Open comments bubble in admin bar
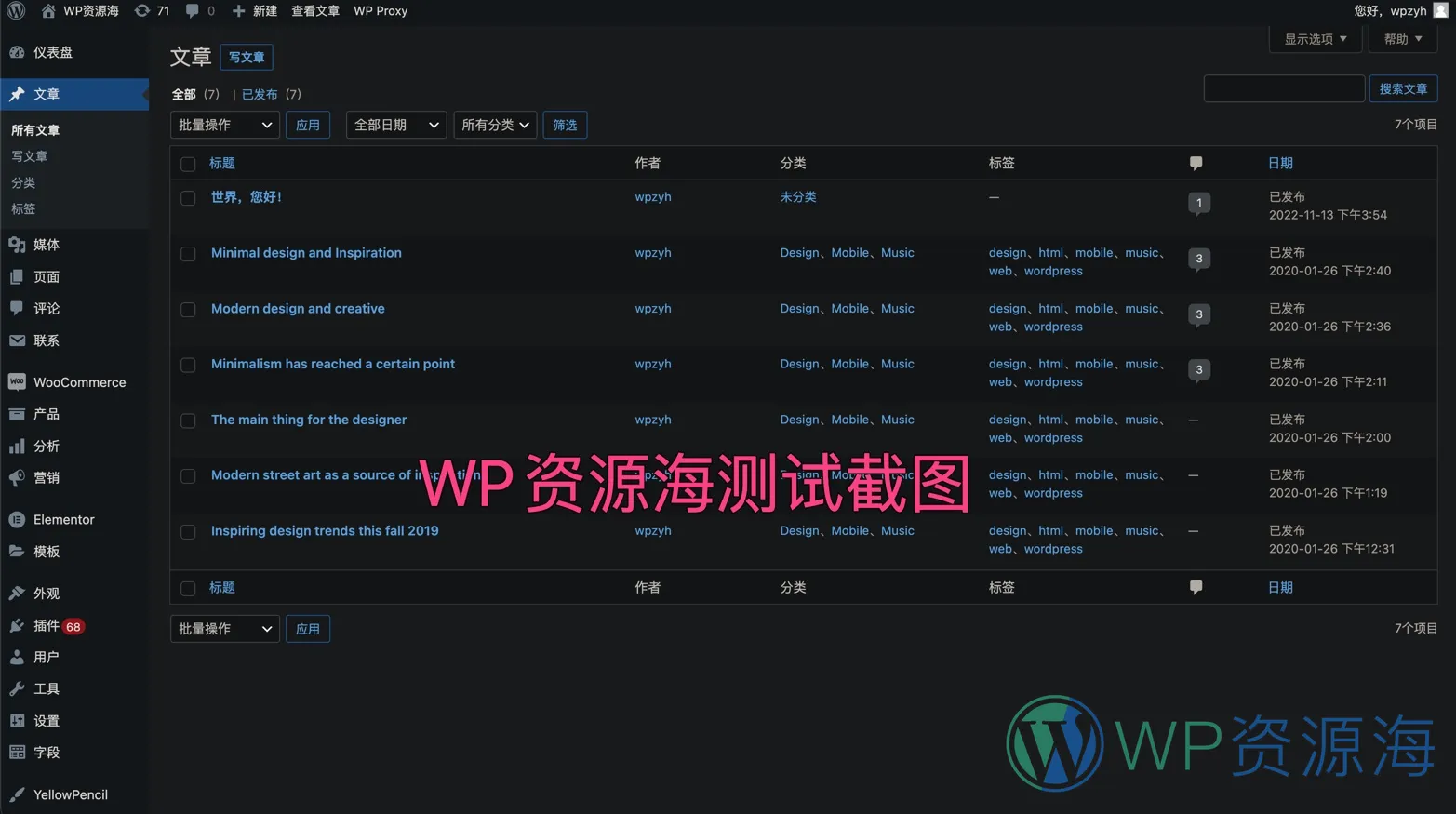Screen dimensions: 1456x814 (192, 11)
